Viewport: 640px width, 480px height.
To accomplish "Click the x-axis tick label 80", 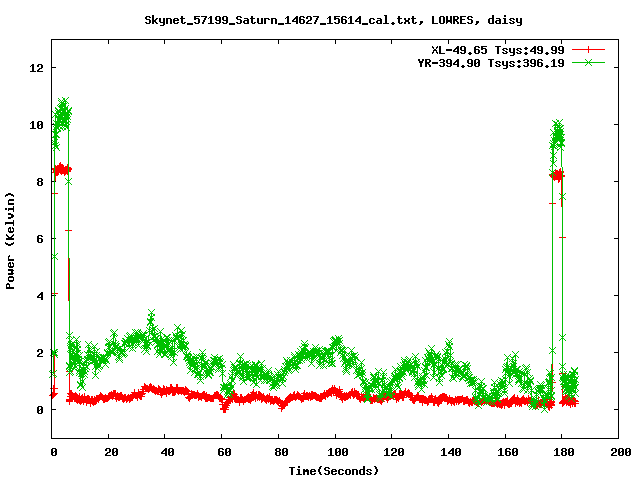I will (x=280, y=452).
